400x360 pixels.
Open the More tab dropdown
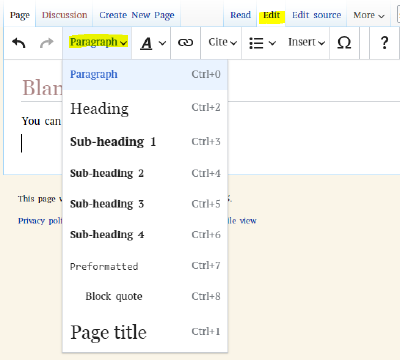369,15
